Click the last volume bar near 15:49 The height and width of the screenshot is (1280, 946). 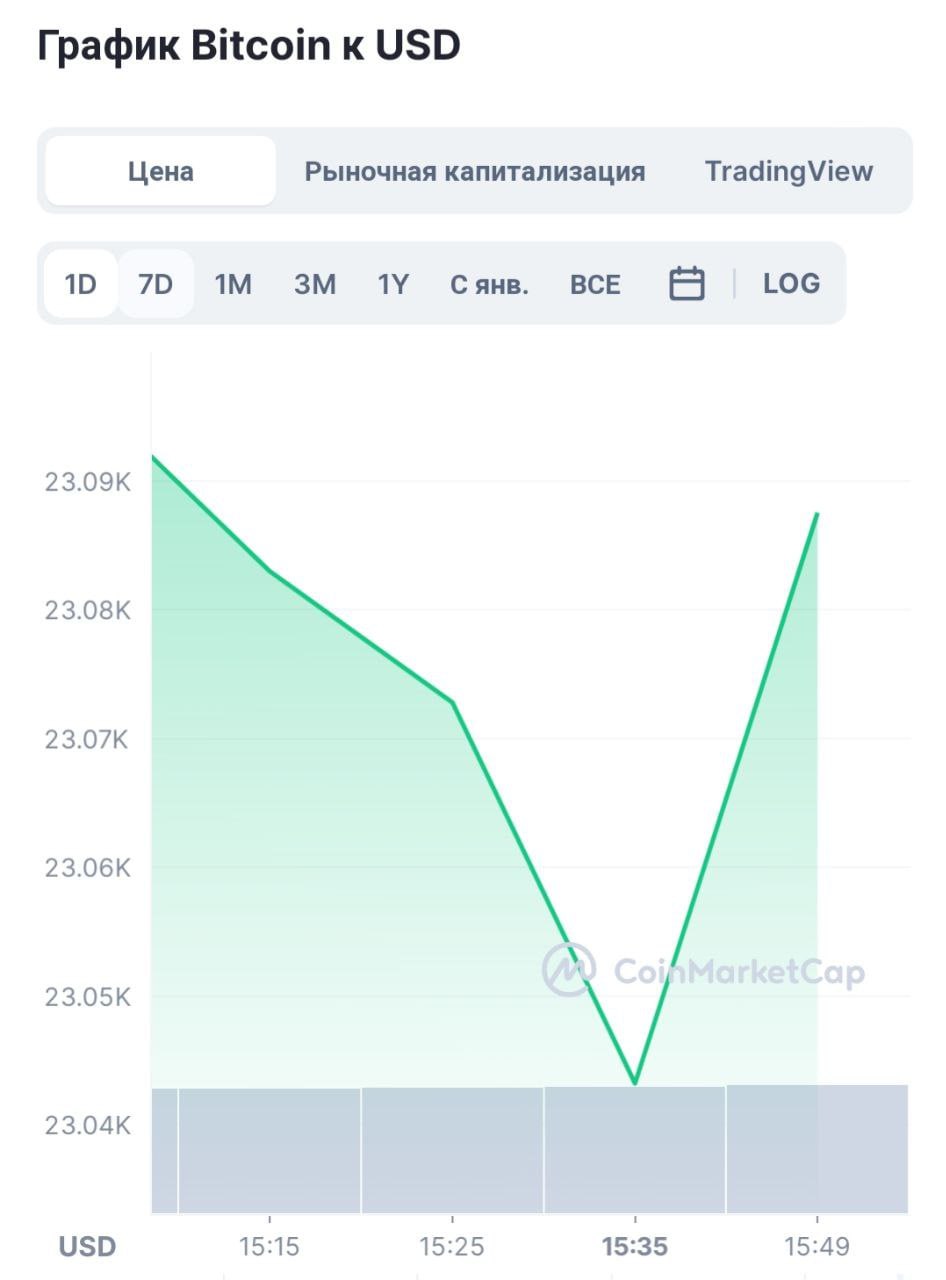(x=817, y=1149)
